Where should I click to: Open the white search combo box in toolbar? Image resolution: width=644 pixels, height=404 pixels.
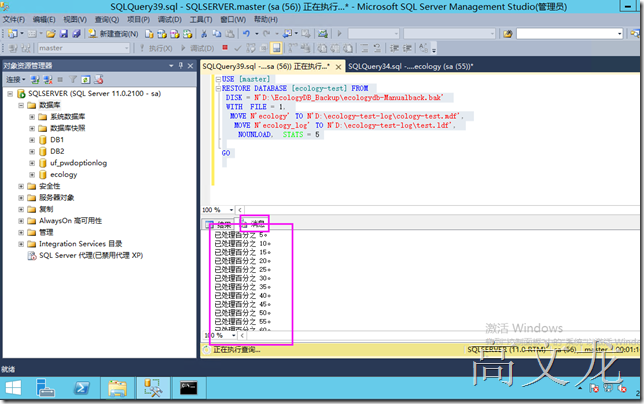(x=570, y=34)
